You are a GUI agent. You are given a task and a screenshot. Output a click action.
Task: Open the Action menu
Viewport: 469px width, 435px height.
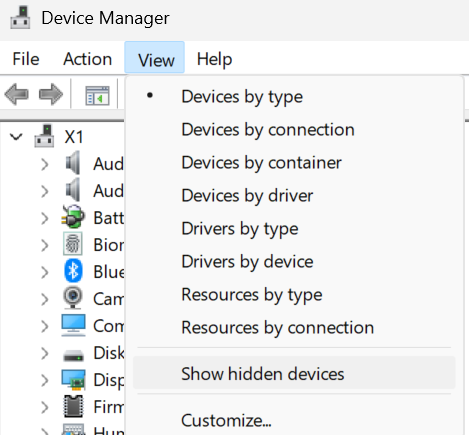(x=88, y=59)
